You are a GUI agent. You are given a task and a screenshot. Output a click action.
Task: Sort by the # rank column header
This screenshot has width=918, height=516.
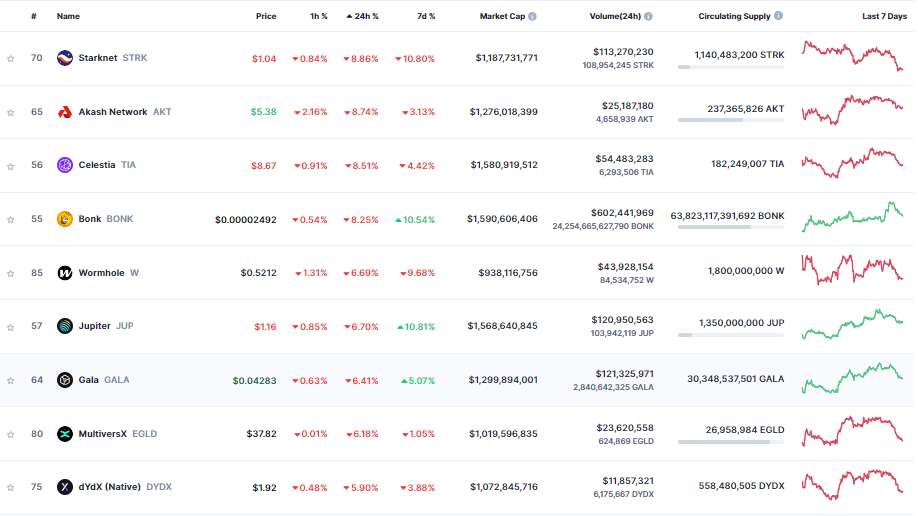tap(34, 16)
